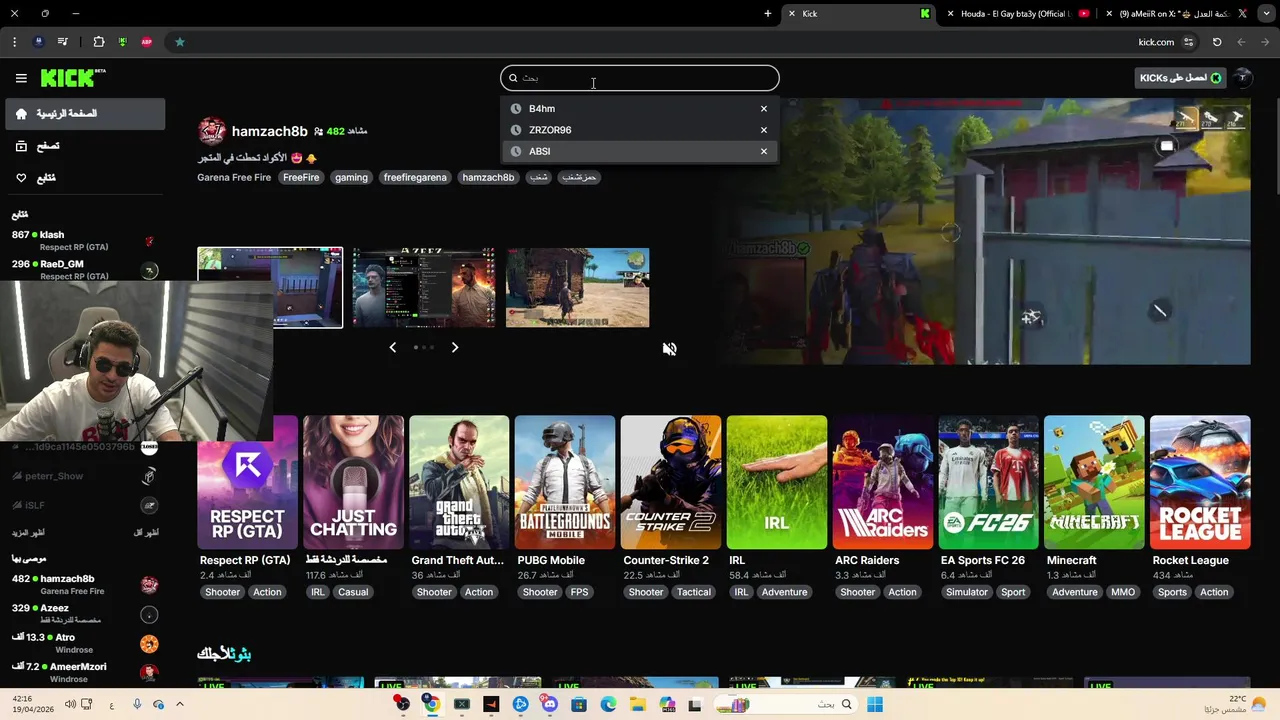
Task: Open the Windows Start menu
Action: pos(875,704)
